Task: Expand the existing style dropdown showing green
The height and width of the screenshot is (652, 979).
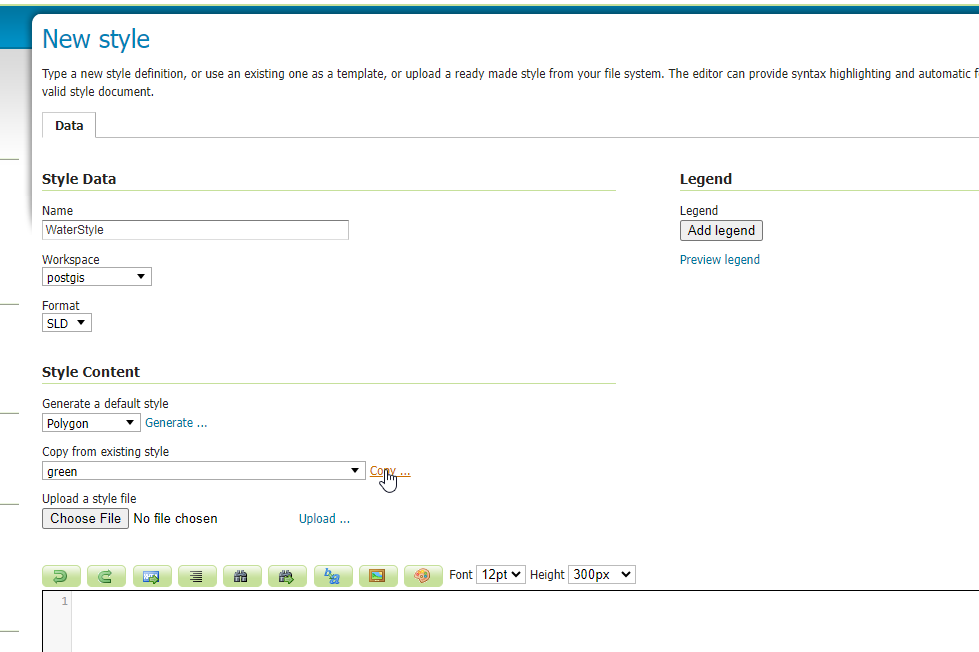Action: pyautogui.click(x=203, y=471)
